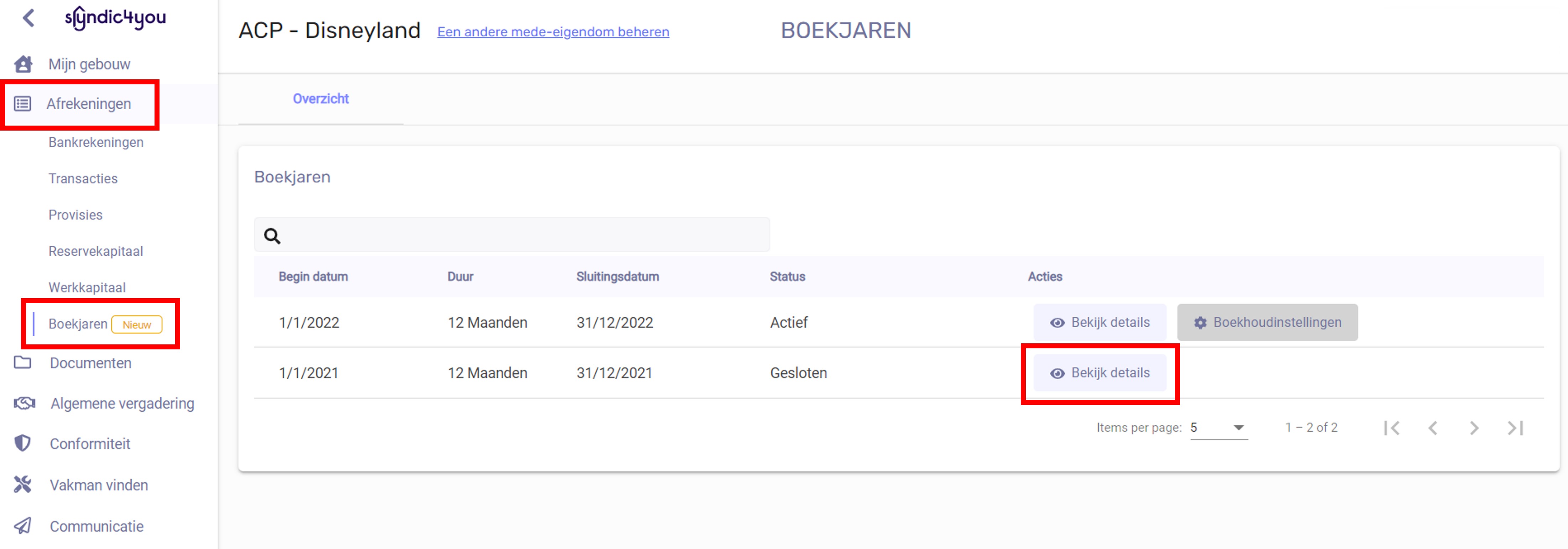Screen dimensions: 1568x549
Task: Click the Acties column header
Action: (x=1045, y=276)
